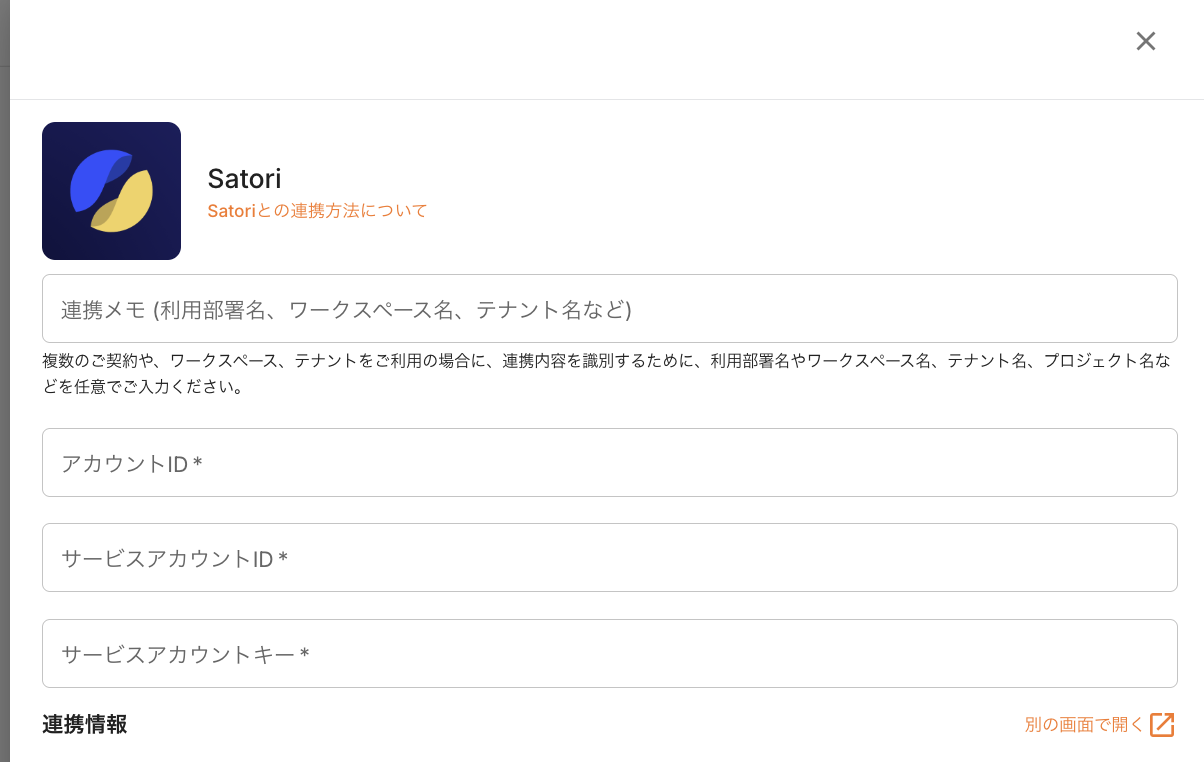Close the Satori integration dialog
The height and width of the screenshot is (762, 1204).
click(1146, 41)
